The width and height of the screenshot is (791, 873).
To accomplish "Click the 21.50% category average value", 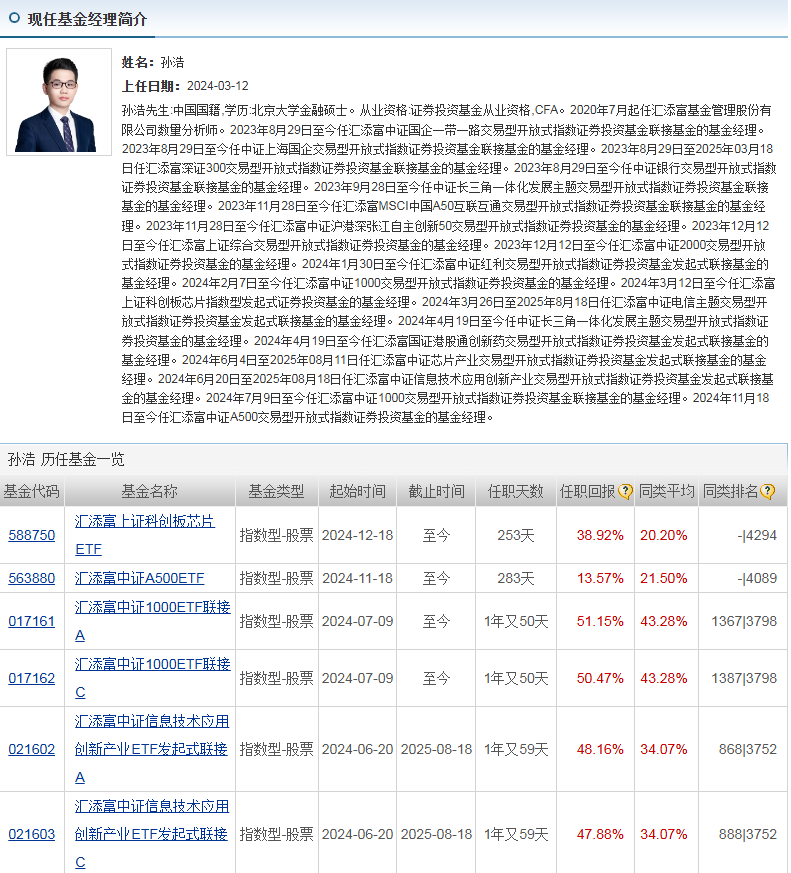I will 664,578.
